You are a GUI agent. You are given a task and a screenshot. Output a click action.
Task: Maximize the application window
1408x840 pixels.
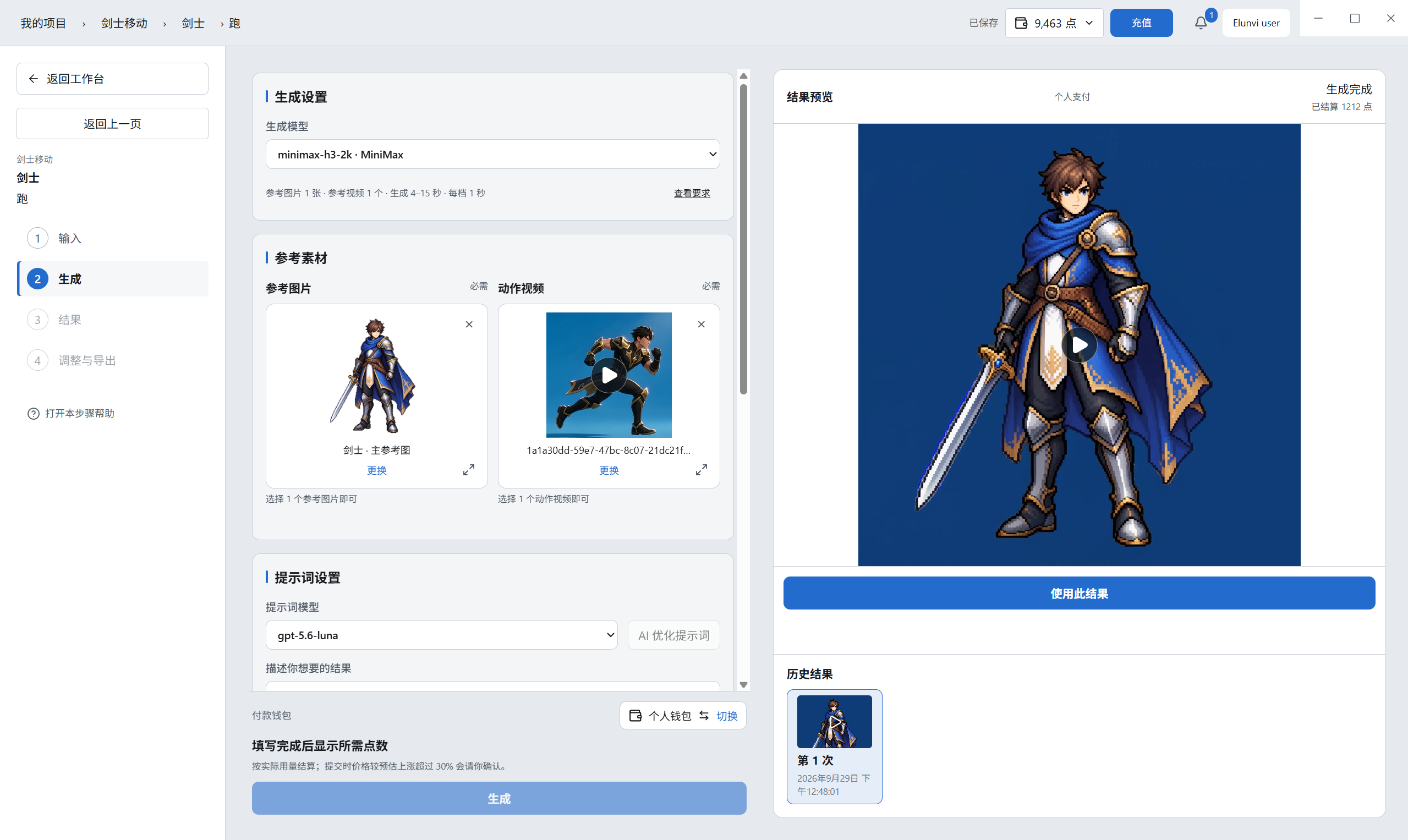(1354, 19)
